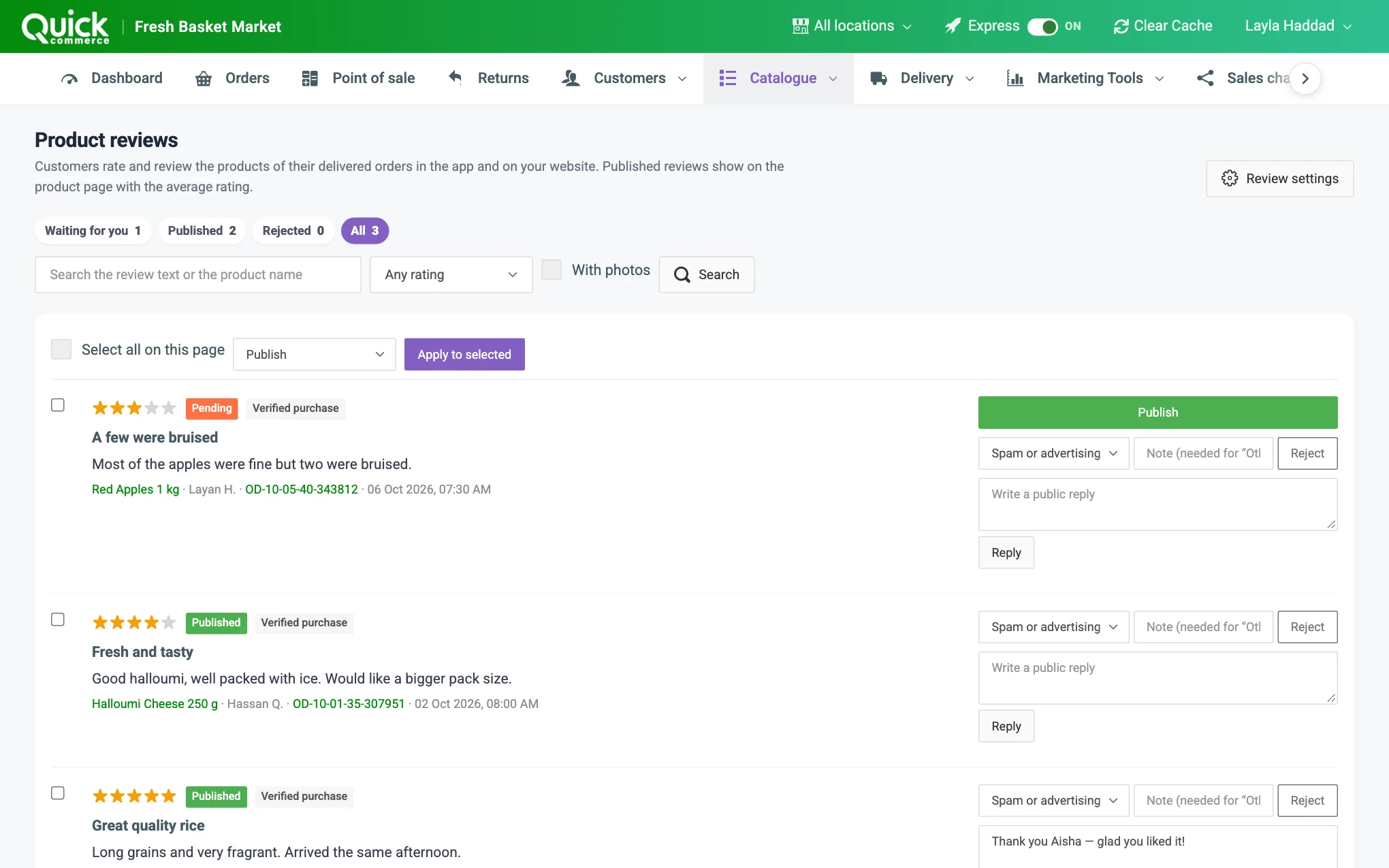Open the Layla Haddad user menu

pyautogui.click(x=1298, y=26)
